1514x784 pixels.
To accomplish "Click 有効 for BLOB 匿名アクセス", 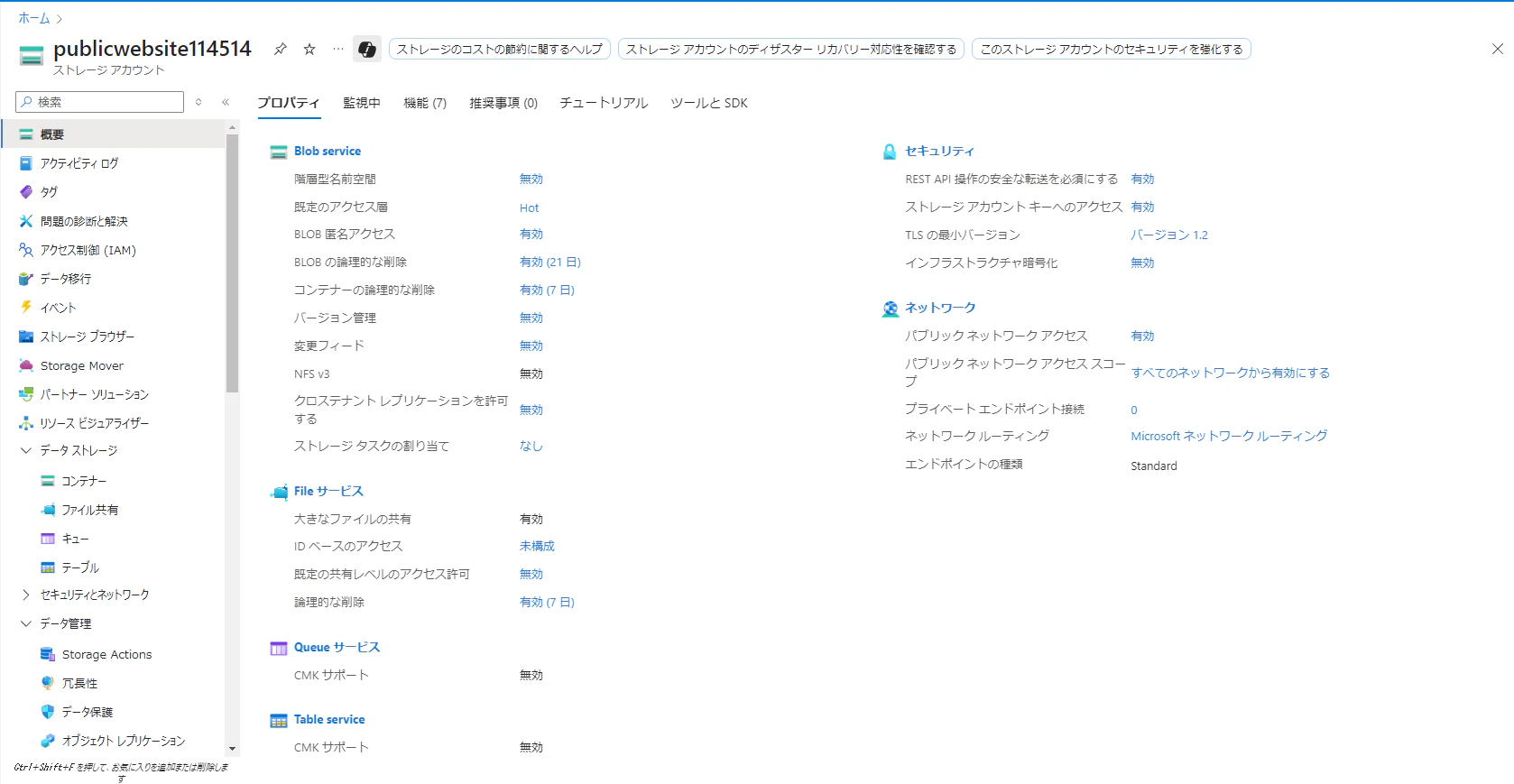I will coord(531,234).
